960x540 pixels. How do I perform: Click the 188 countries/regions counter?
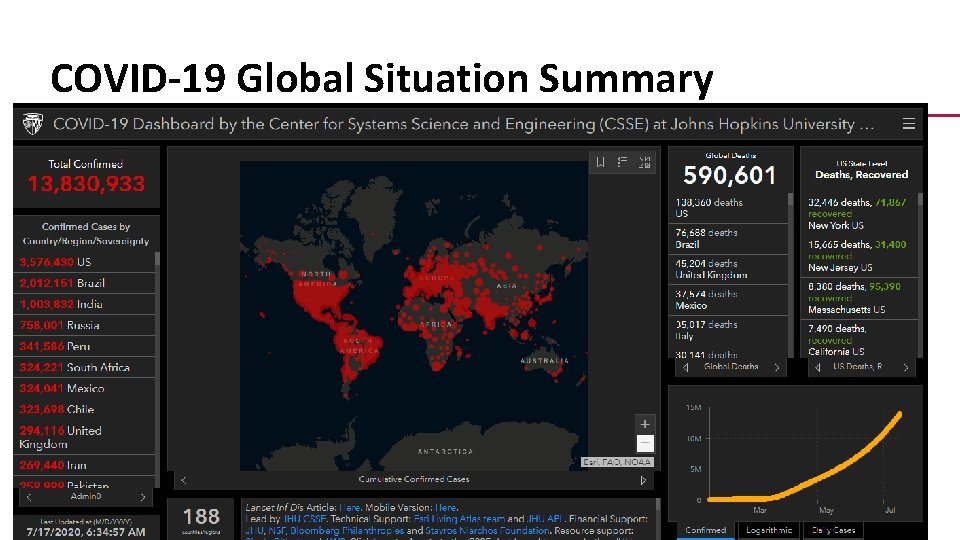pos(201,517)
